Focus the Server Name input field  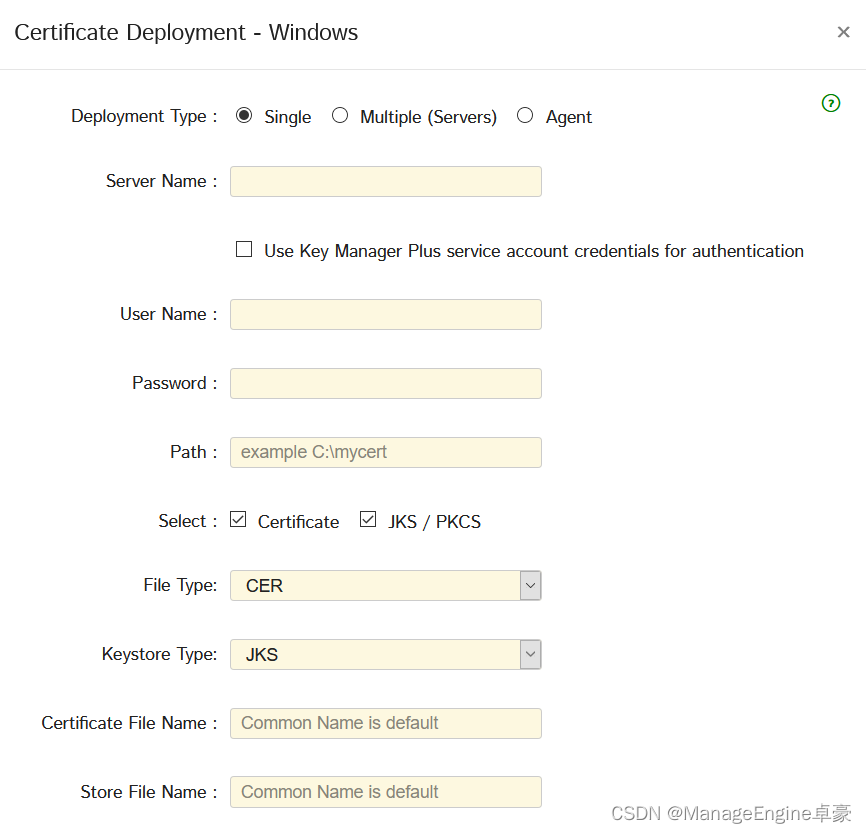point(386,181)
